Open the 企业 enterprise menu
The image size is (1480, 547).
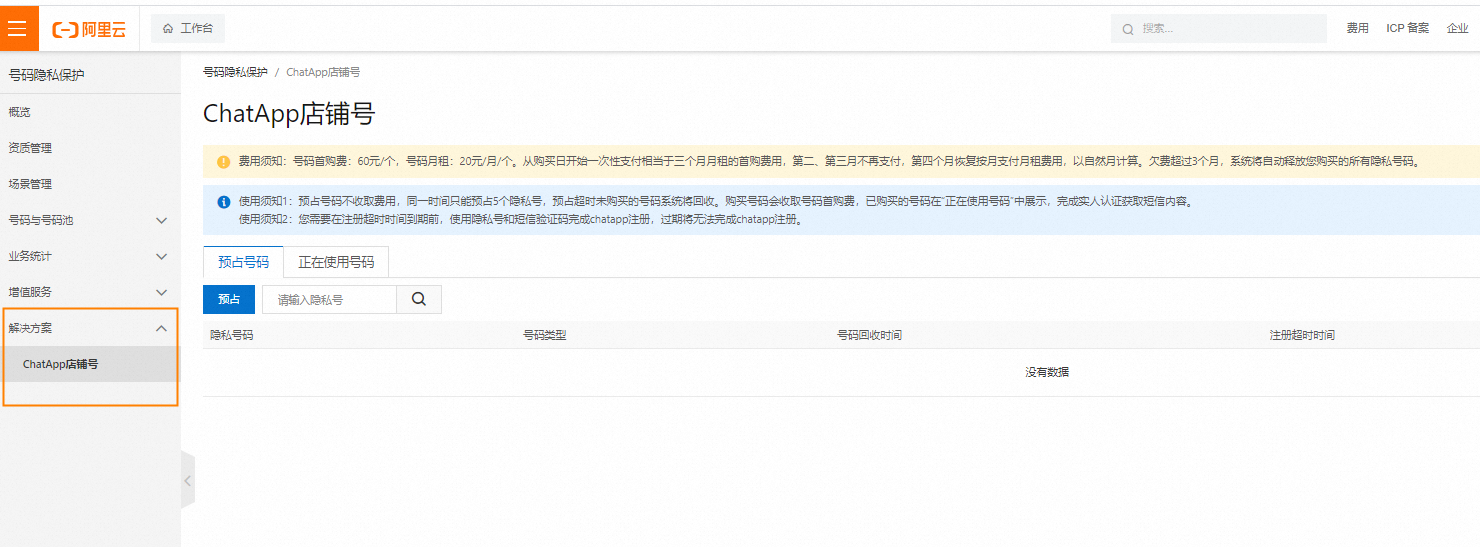(x=1458, y=28)
